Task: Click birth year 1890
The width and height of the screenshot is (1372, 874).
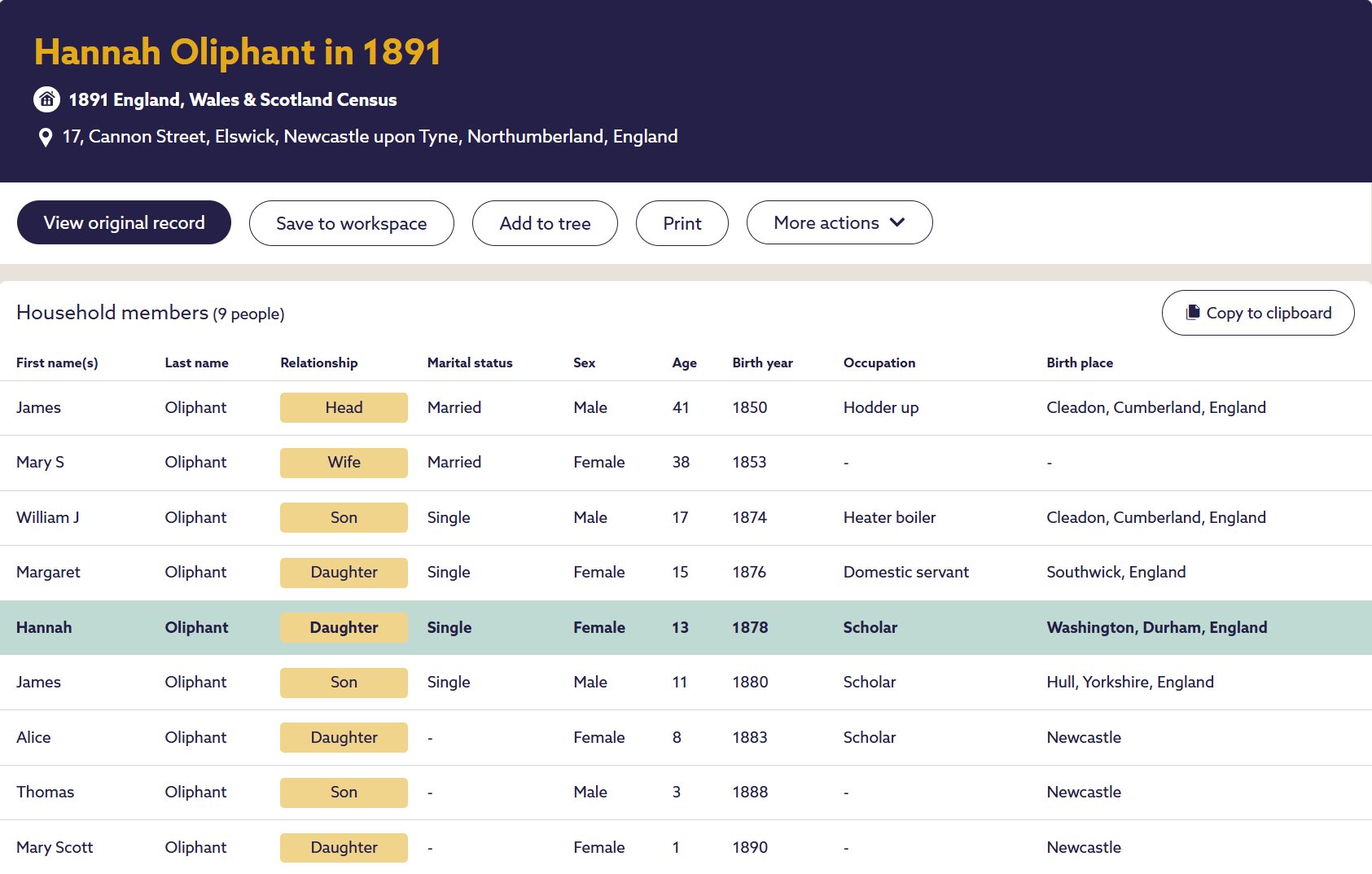Action: coord(750,847)
